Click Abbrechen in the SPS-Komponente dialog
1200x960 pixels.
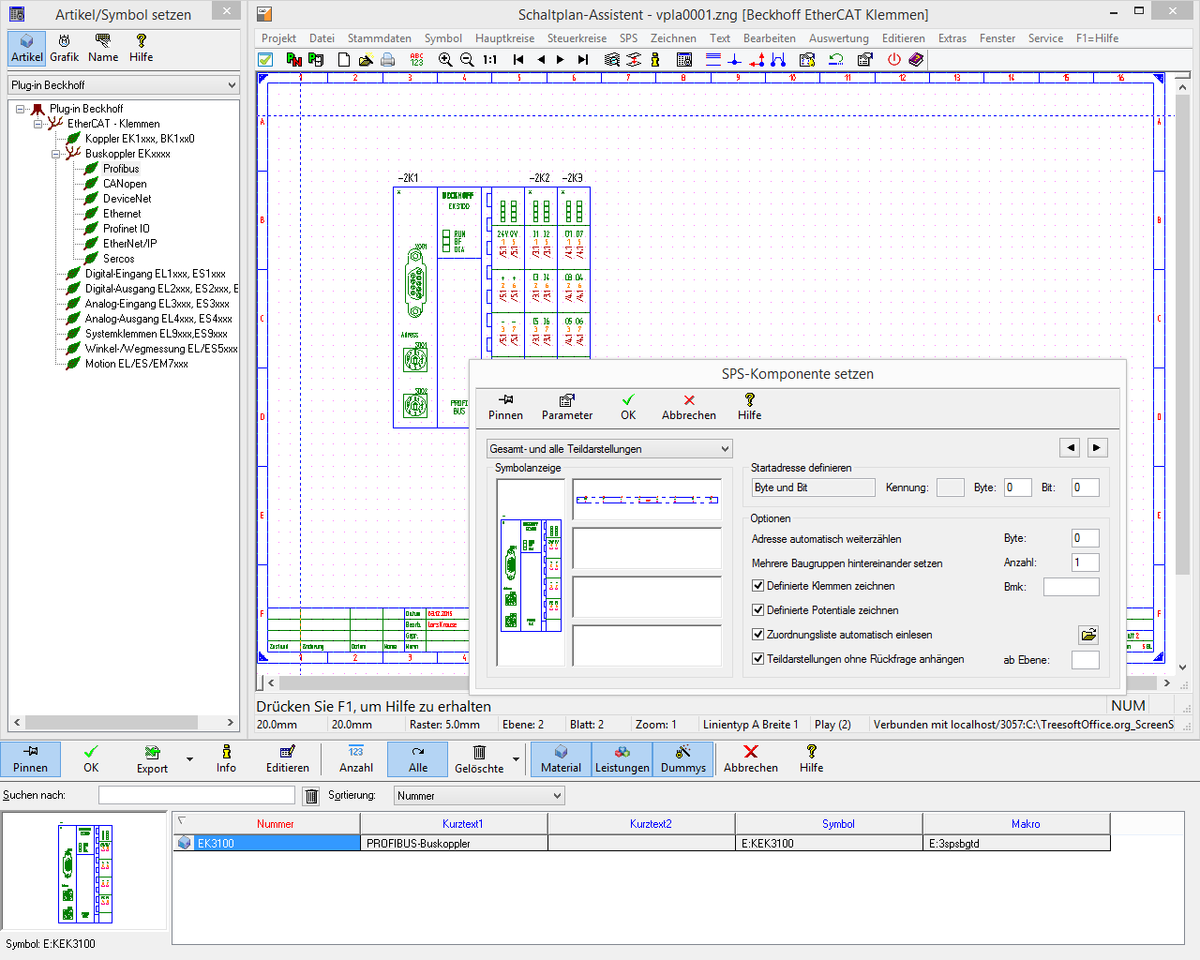(688, 405)
